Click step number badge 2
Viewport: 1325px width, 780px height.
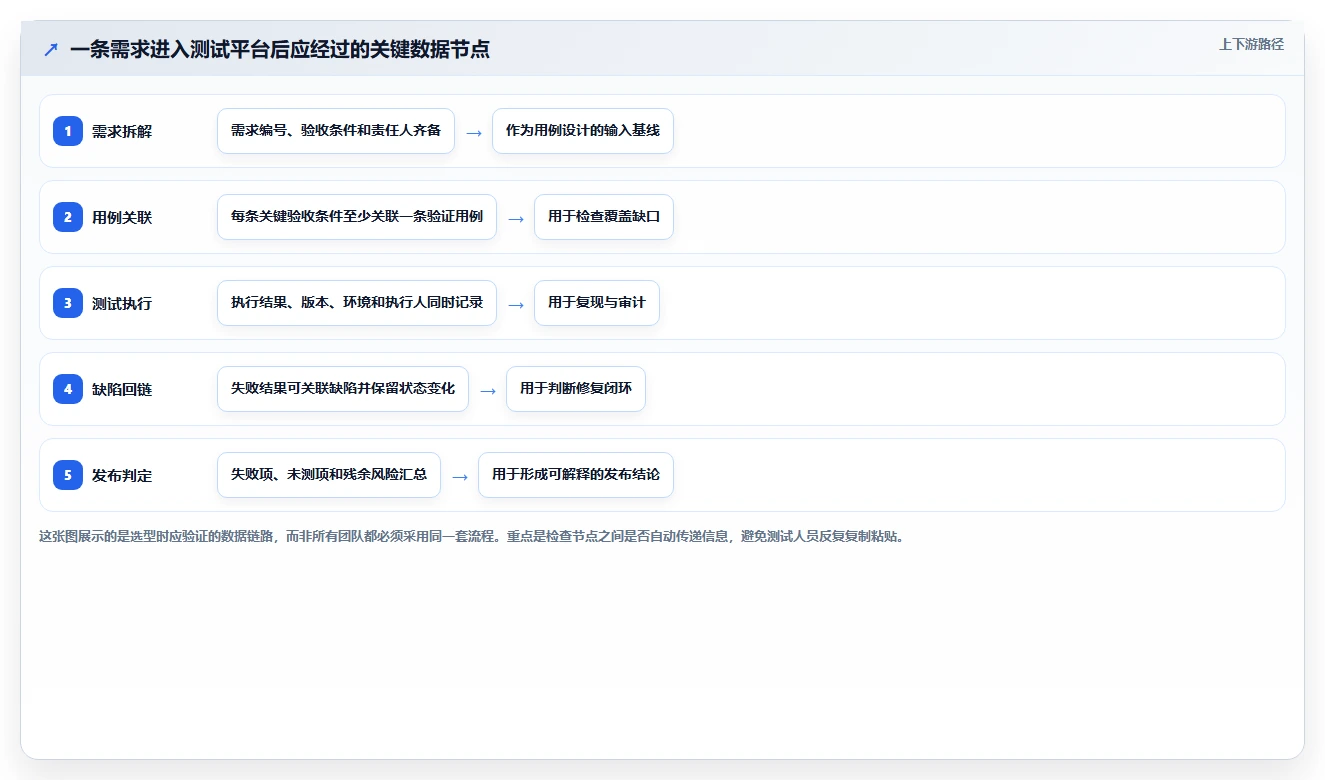tap(68, 217)
